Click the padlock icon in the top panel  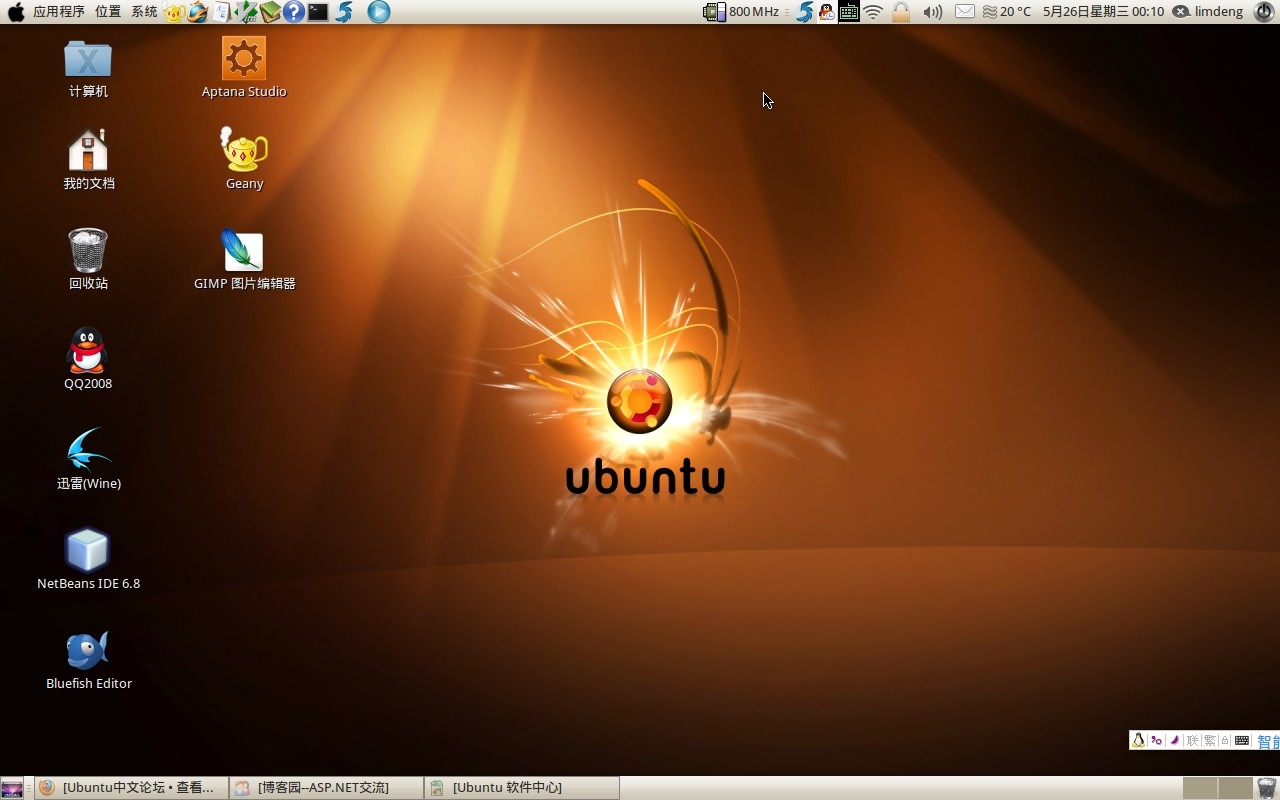[x=901, y=12]
